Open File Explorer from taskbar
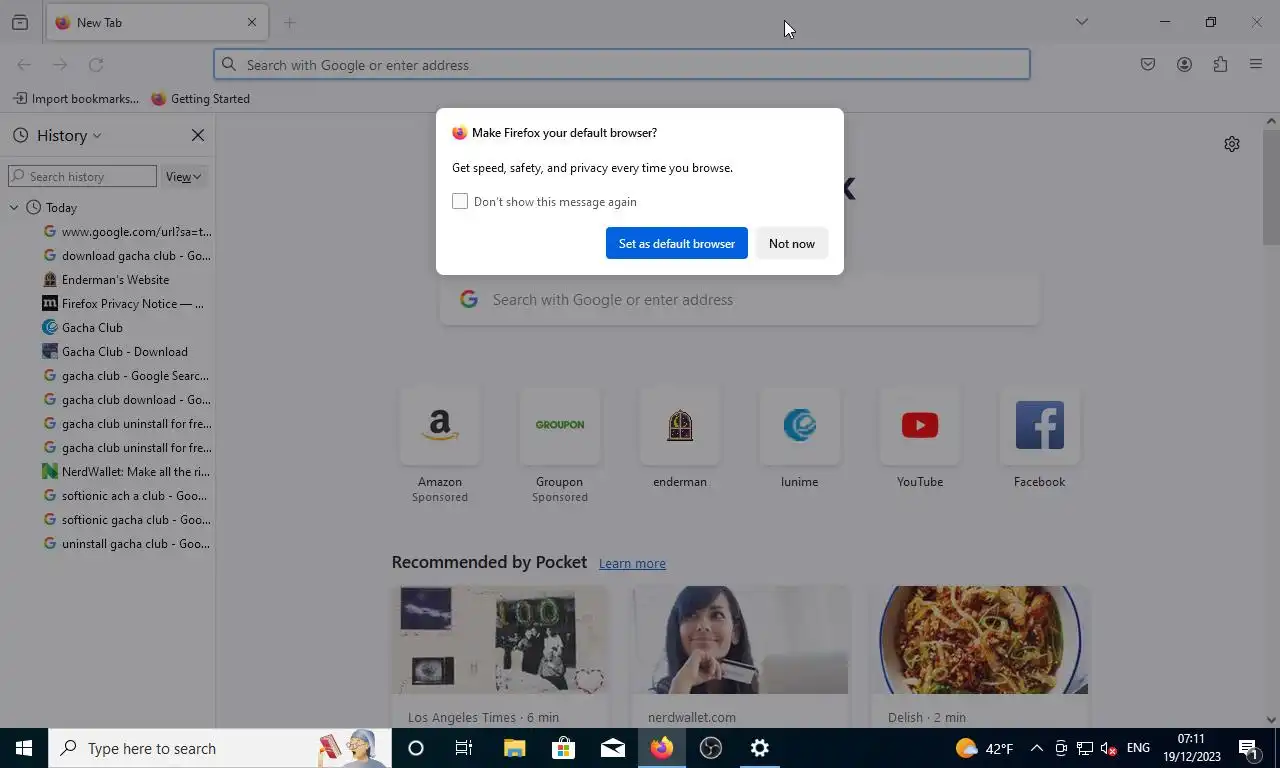Screen dimensions: 1280x768 [x=514, y=748]
